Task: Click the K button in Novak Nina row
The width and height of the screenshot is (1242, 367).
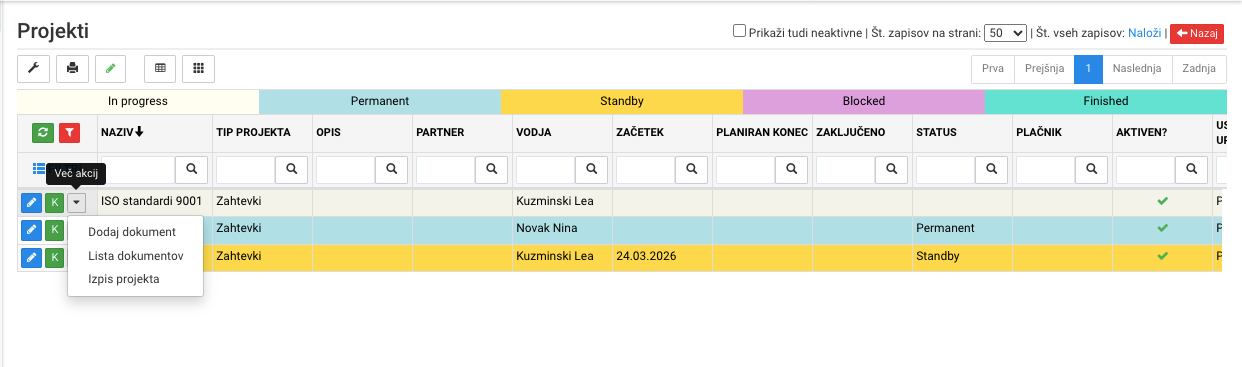Action: (x=54, y=229)
